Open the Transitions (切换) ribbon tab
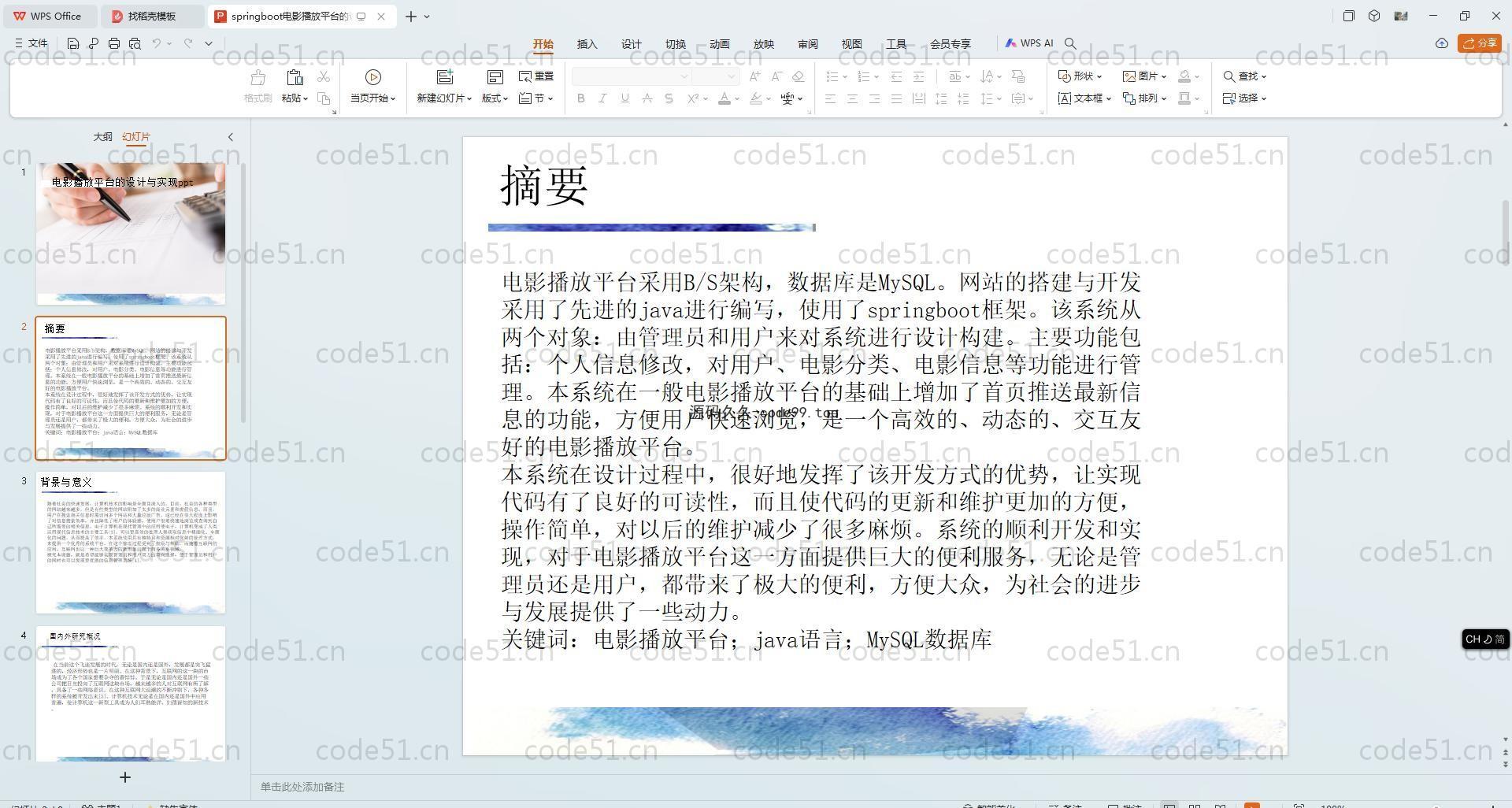This screenshot has width=1512, height=808. point(676,44)
